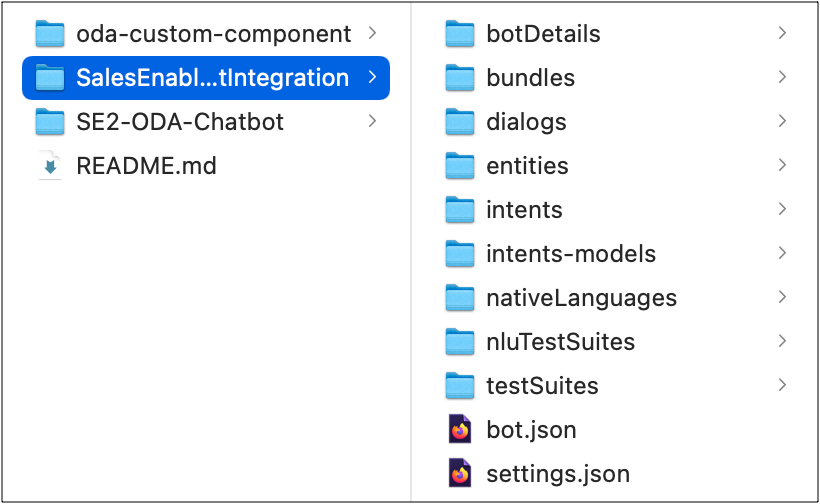
Task: Click the nativeLanguages folder icon
Action: (460, 298)
